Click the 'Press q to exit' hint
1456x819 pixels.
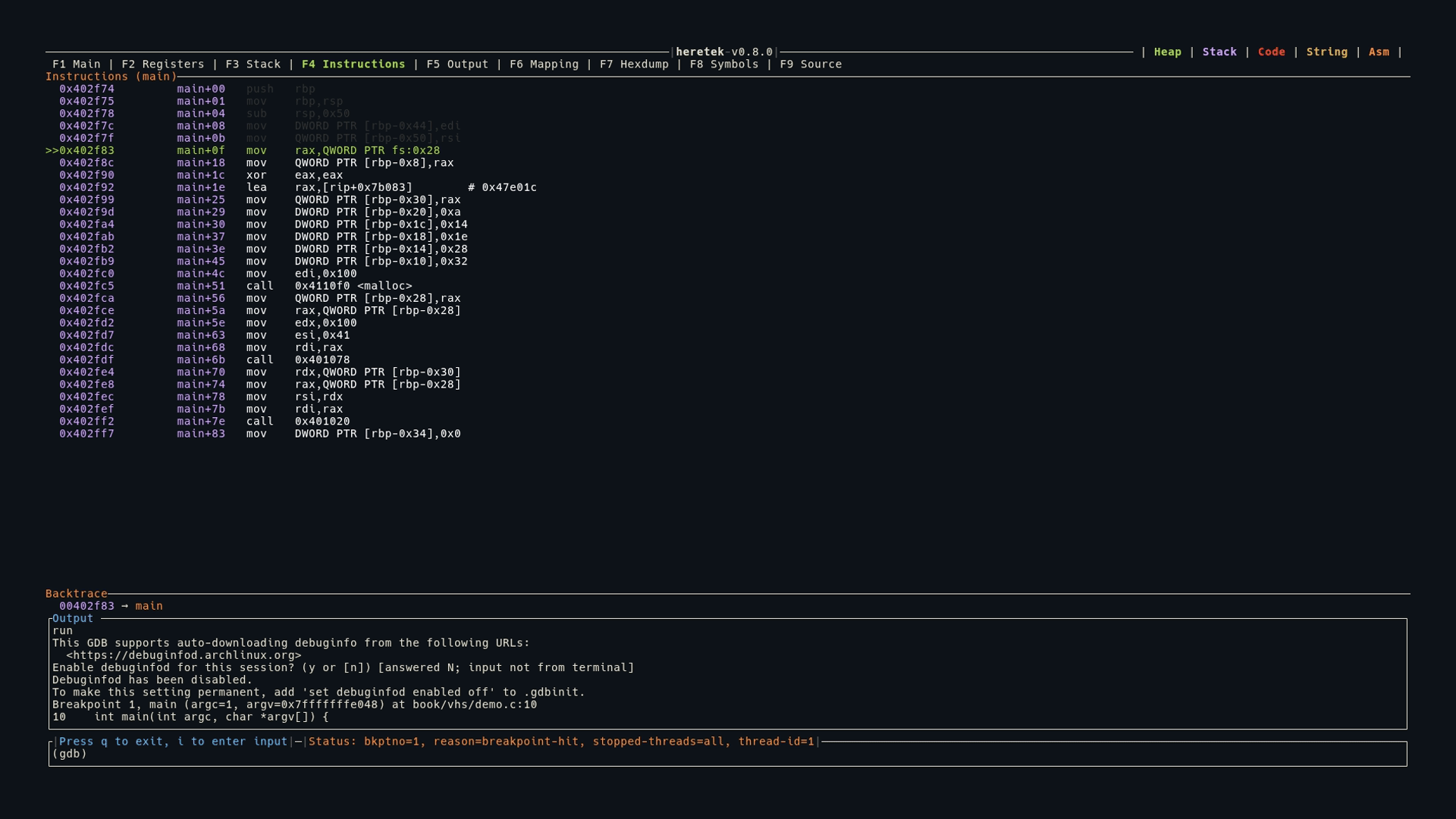click(x=174, y=742)
